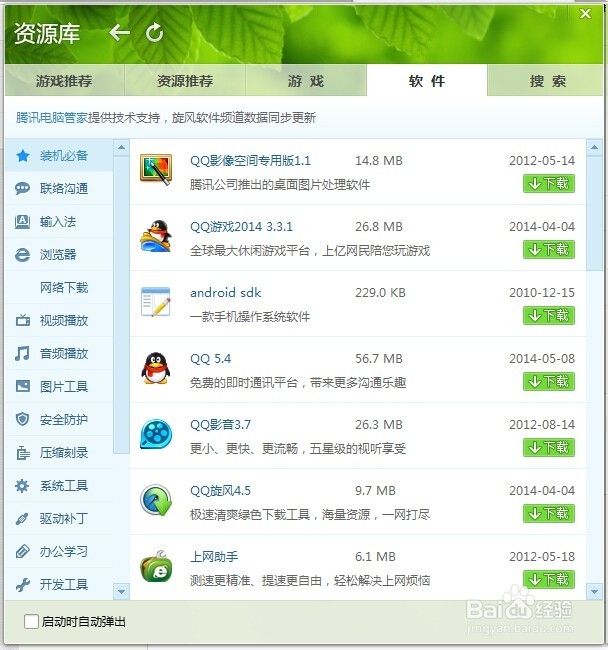Click the pencil icon beside 办公学习
The height and width of the screenshot is (650, 608).
point(22,551)
